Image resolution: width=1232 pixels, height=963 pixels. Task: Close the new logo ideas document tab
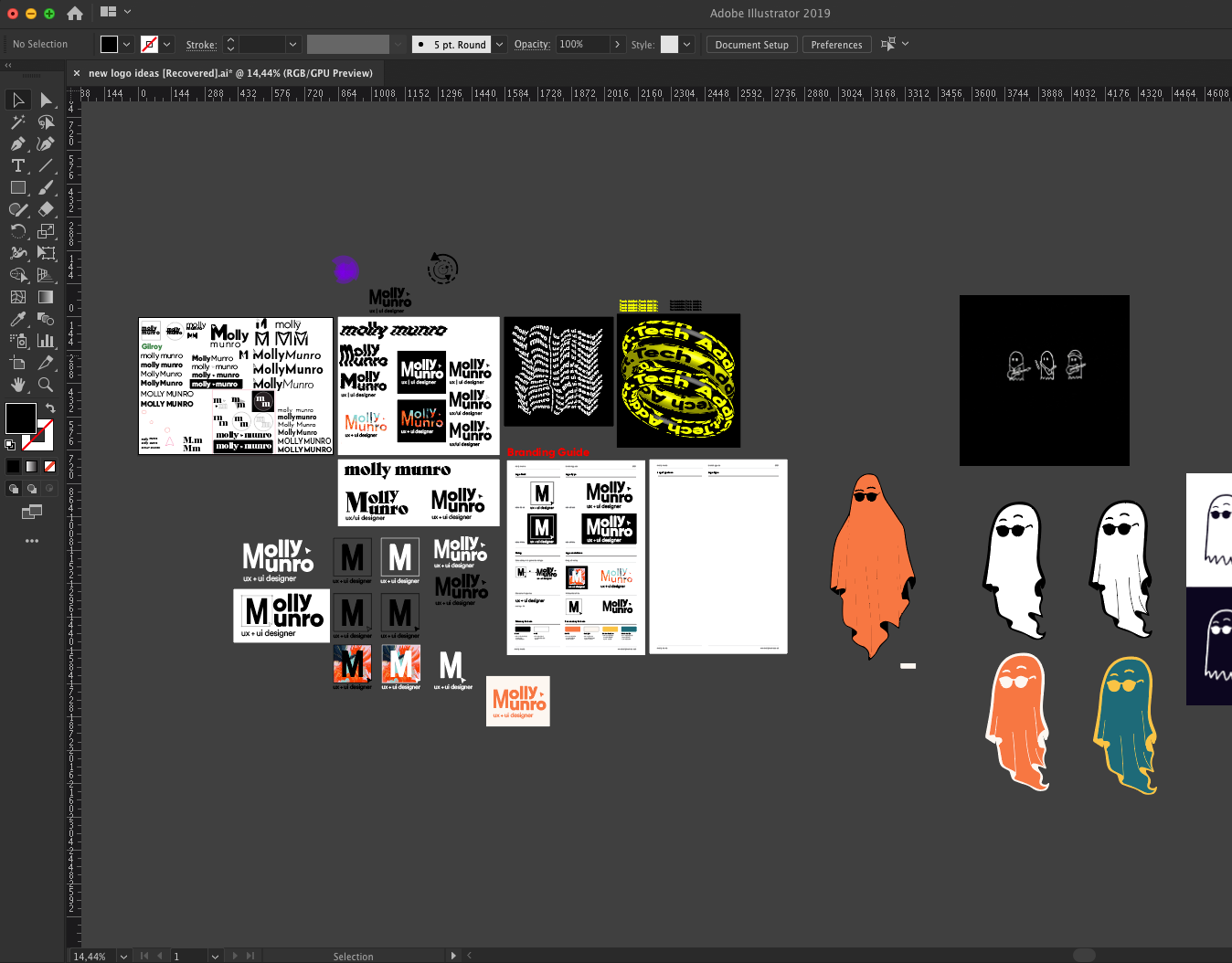[77, 73]
